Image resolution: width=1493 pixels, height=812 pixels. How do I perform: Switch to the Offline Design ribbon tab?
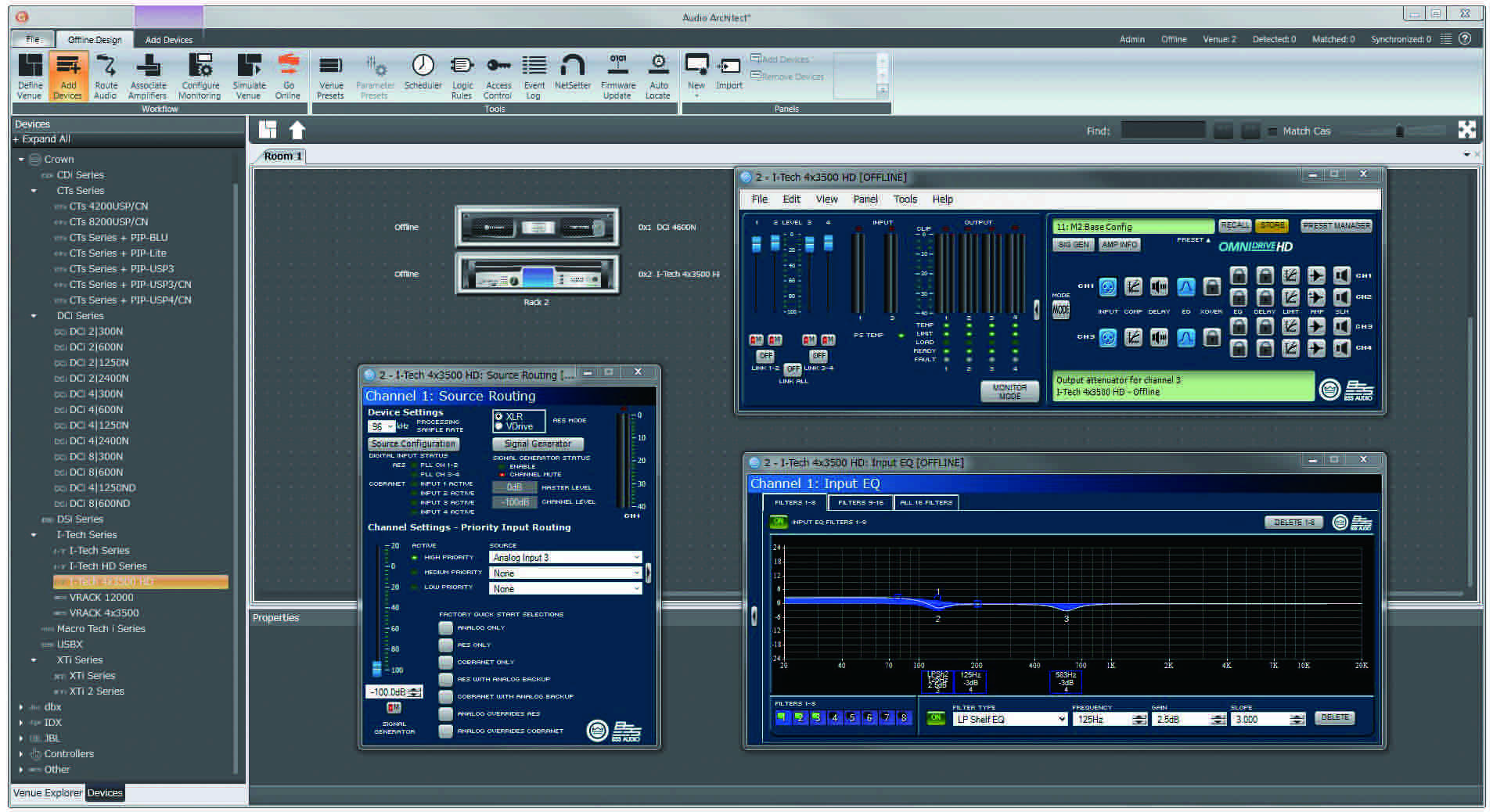[94, 39]
